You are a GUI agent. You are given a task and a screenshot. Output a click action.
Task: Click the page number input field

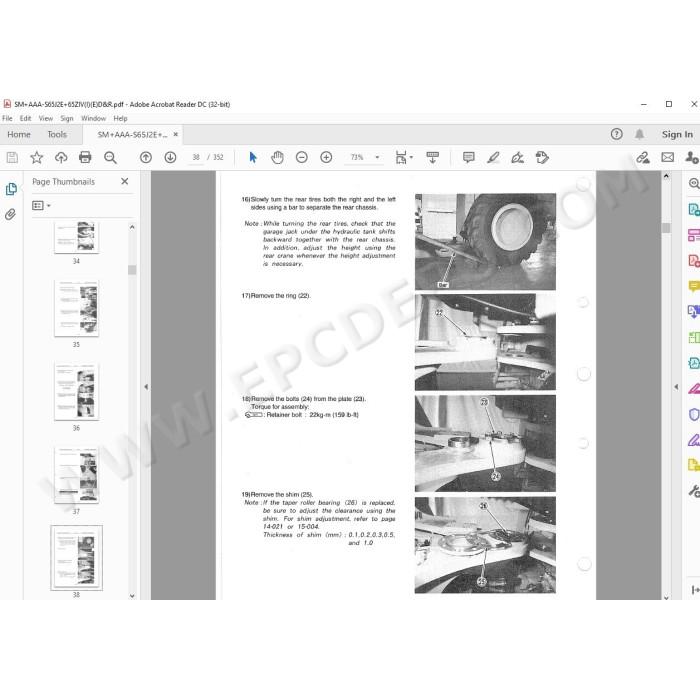click(x=196, y=158)
